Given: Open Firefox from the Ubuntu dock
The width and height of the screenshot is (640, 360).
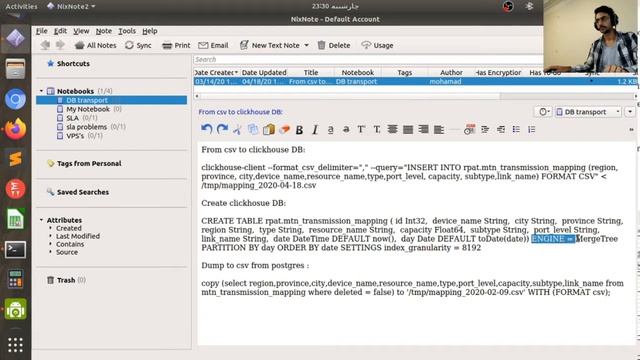Looking at the screenshot, I should (x=15, y=129).
